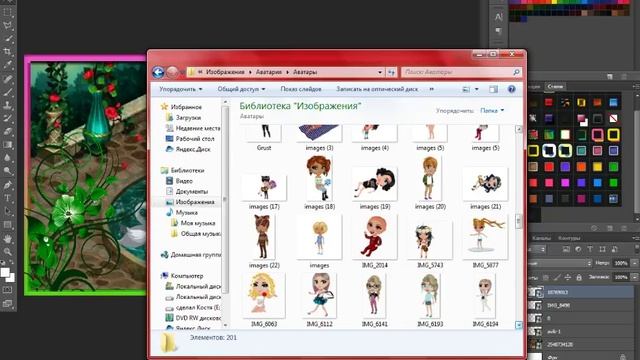
Task: Expand the Explorer view options arrow
Action: [476, 89]
